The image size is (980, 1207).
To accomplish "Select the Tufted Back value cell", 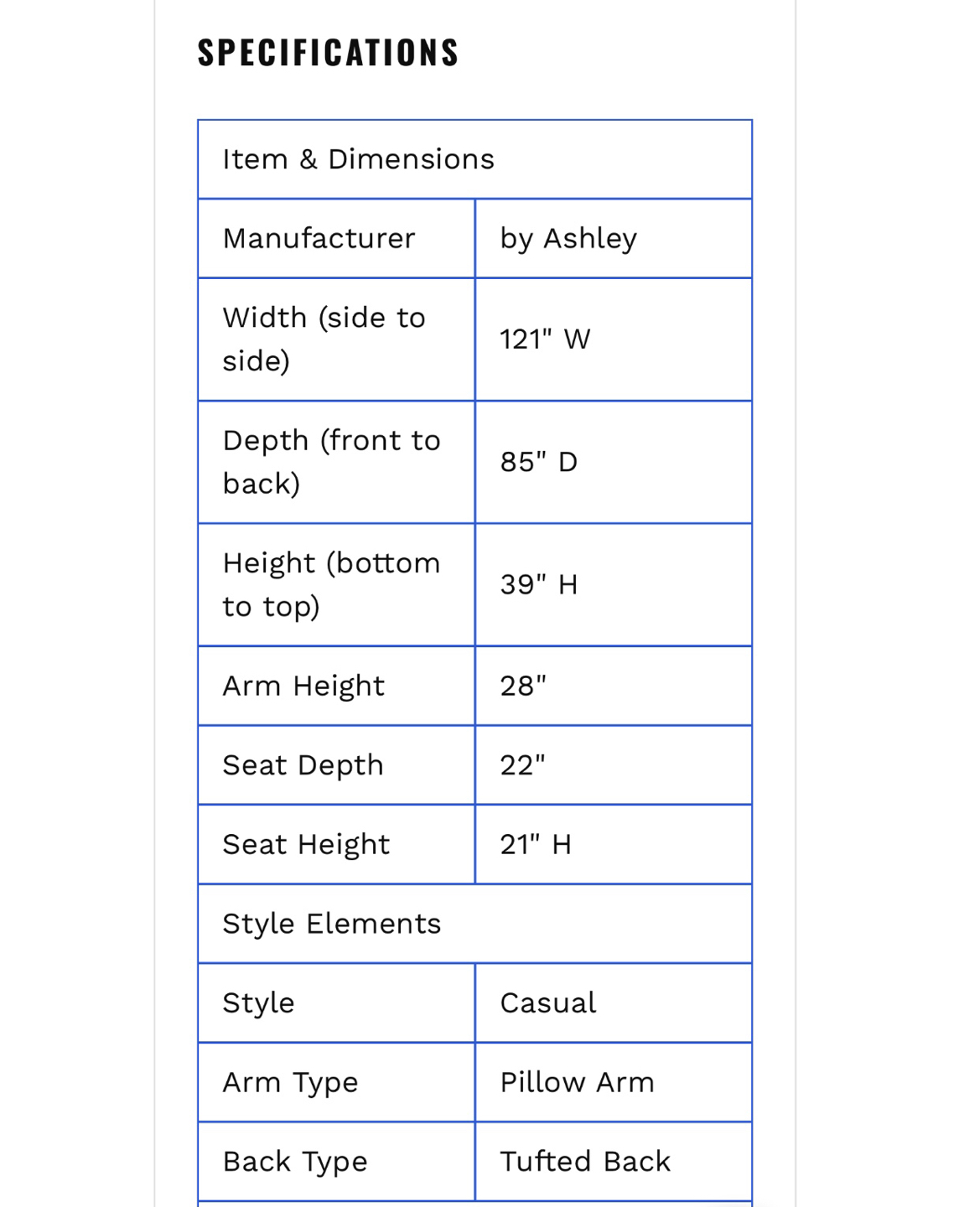I will coord(585,1162).
